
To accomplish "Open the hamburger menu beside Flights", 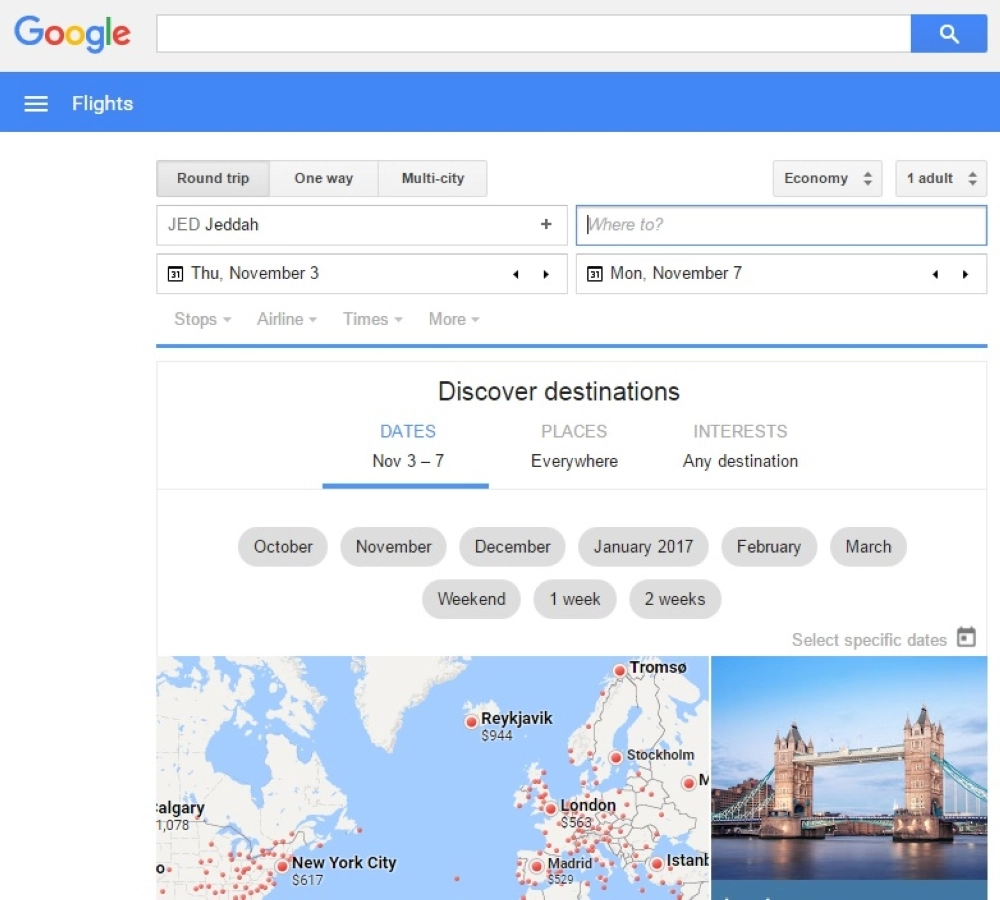I will [36, 104].
